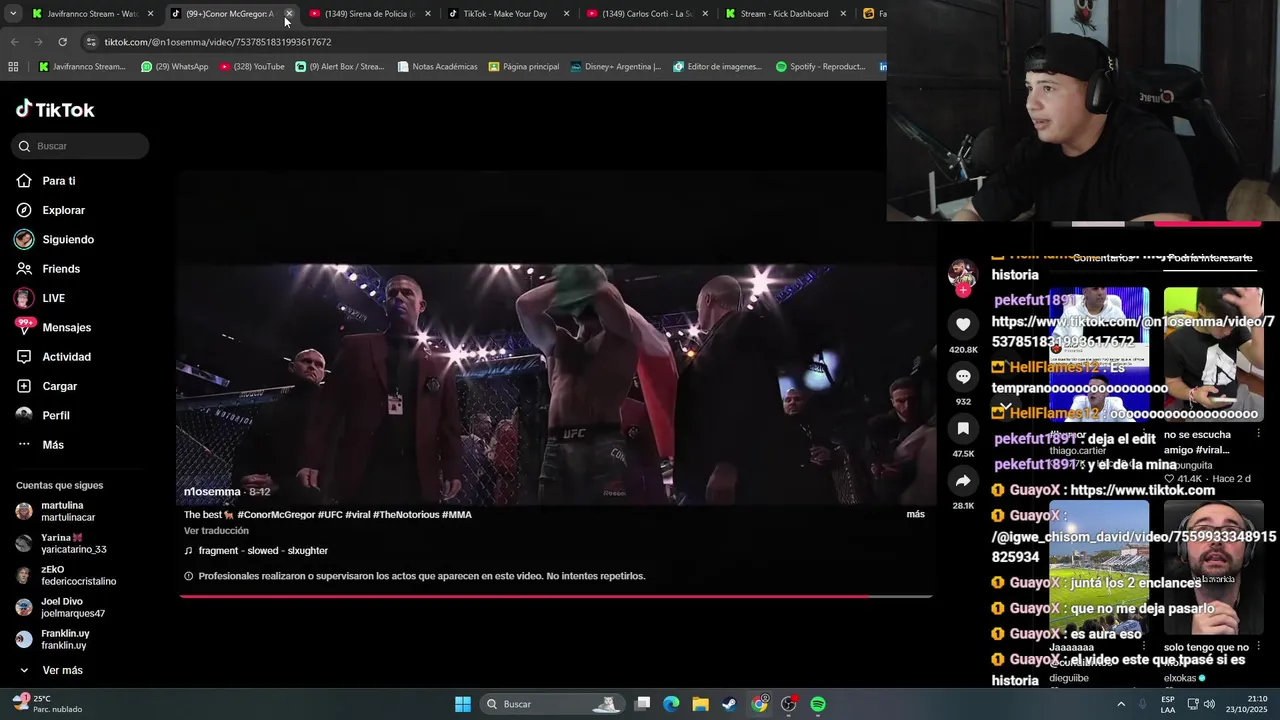Close the Conor McGregor tab
1280x720 pixels.
click(289, 14)
